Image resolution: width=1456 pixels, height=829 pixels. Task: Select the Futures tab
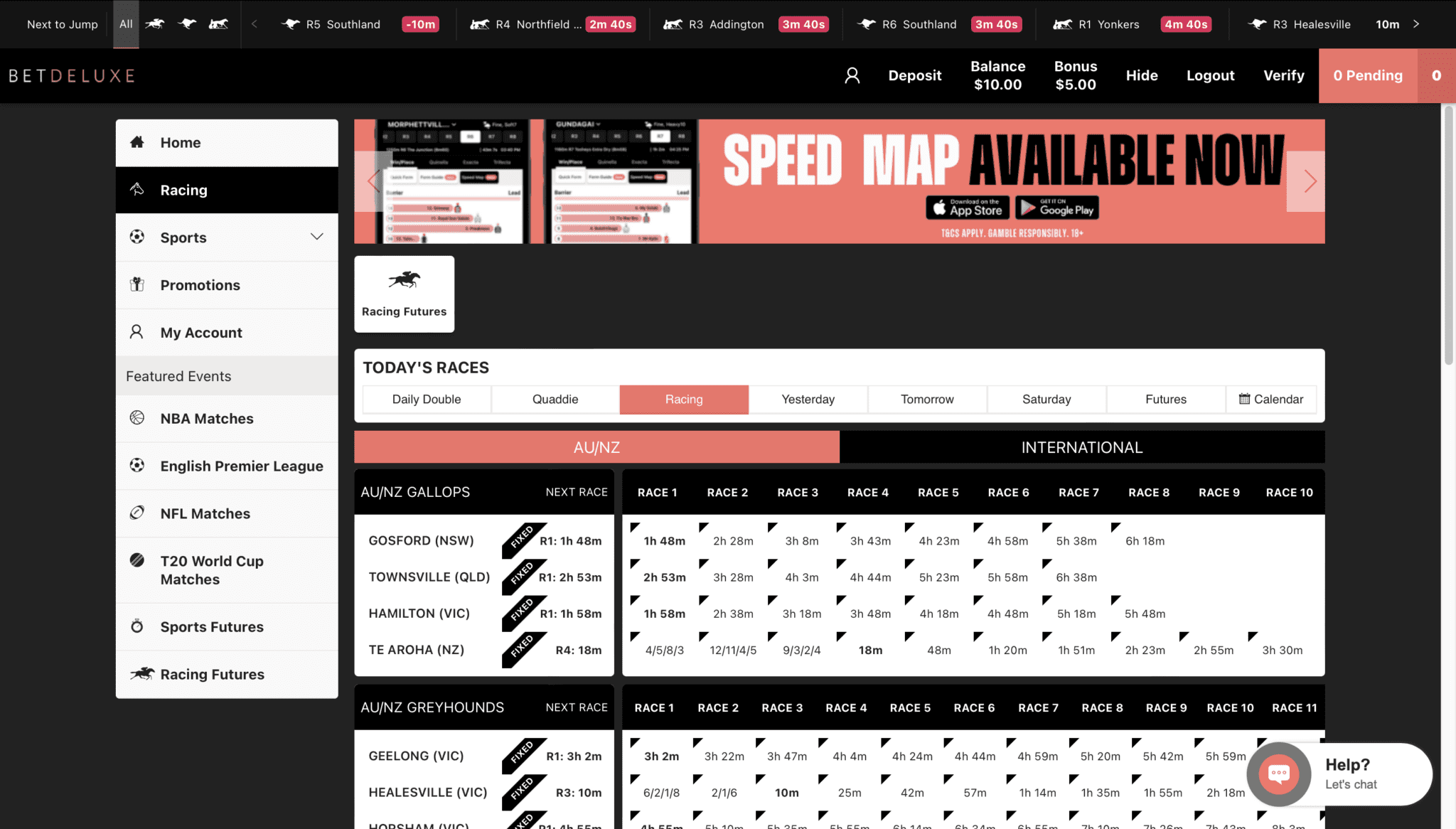(x=1166, y=400)
